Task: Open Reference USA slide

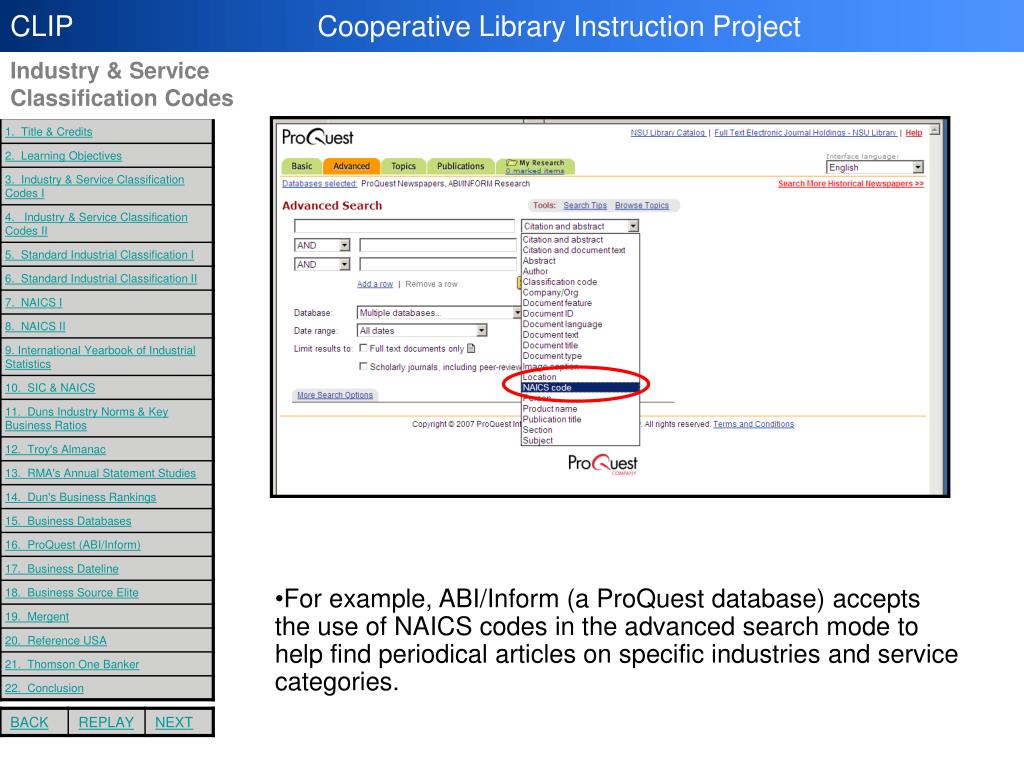Action: click(56, 641)
